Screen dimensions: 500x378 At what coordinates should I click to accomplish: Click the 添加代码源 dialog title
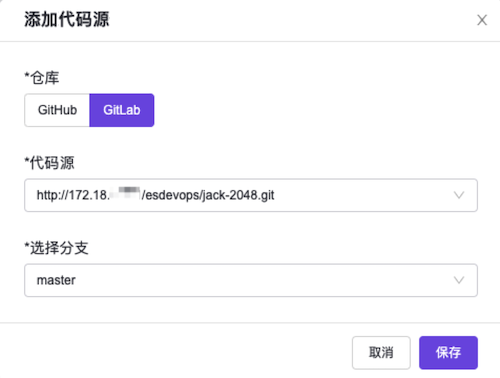(67, 19)
